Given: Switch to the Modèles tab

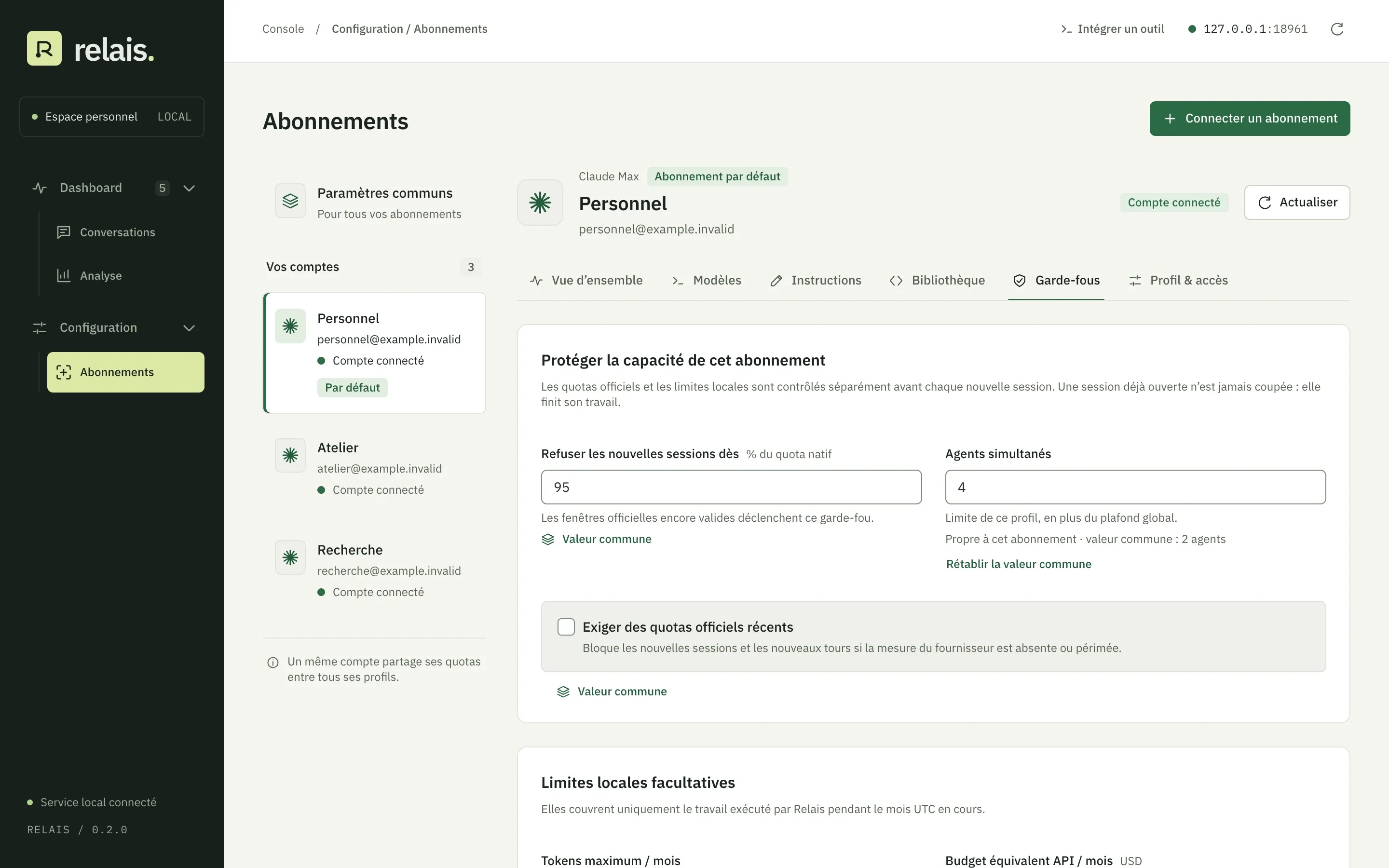Looking at the screenshot, I should pyautogui.click(x=707, y=280).
